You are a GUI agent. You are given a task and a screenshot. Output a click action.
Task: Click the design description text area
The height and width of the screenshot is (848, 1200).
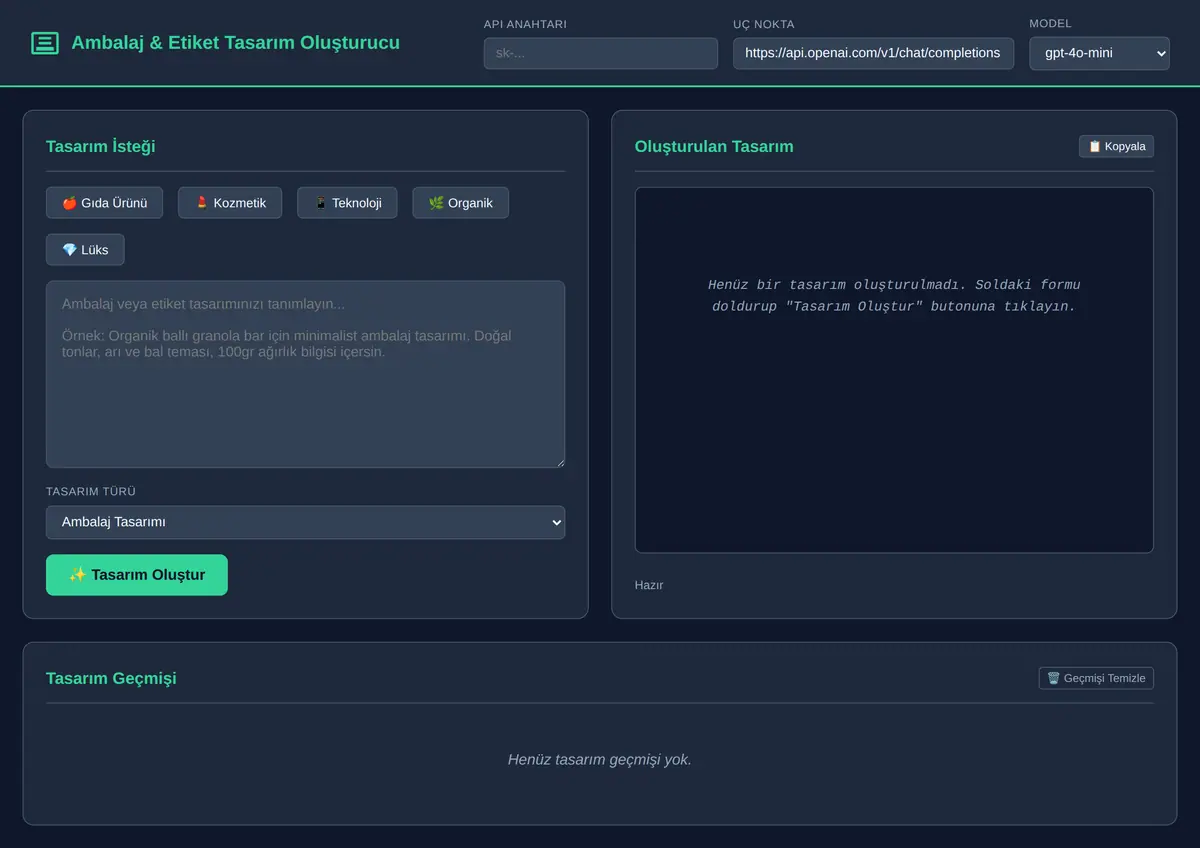(305, 374)
